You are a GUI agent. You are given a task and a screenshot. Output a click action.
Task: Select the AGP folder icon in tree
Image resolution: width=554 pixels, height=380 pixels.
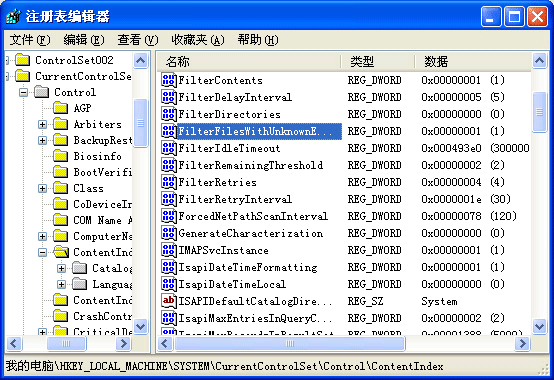60,108
